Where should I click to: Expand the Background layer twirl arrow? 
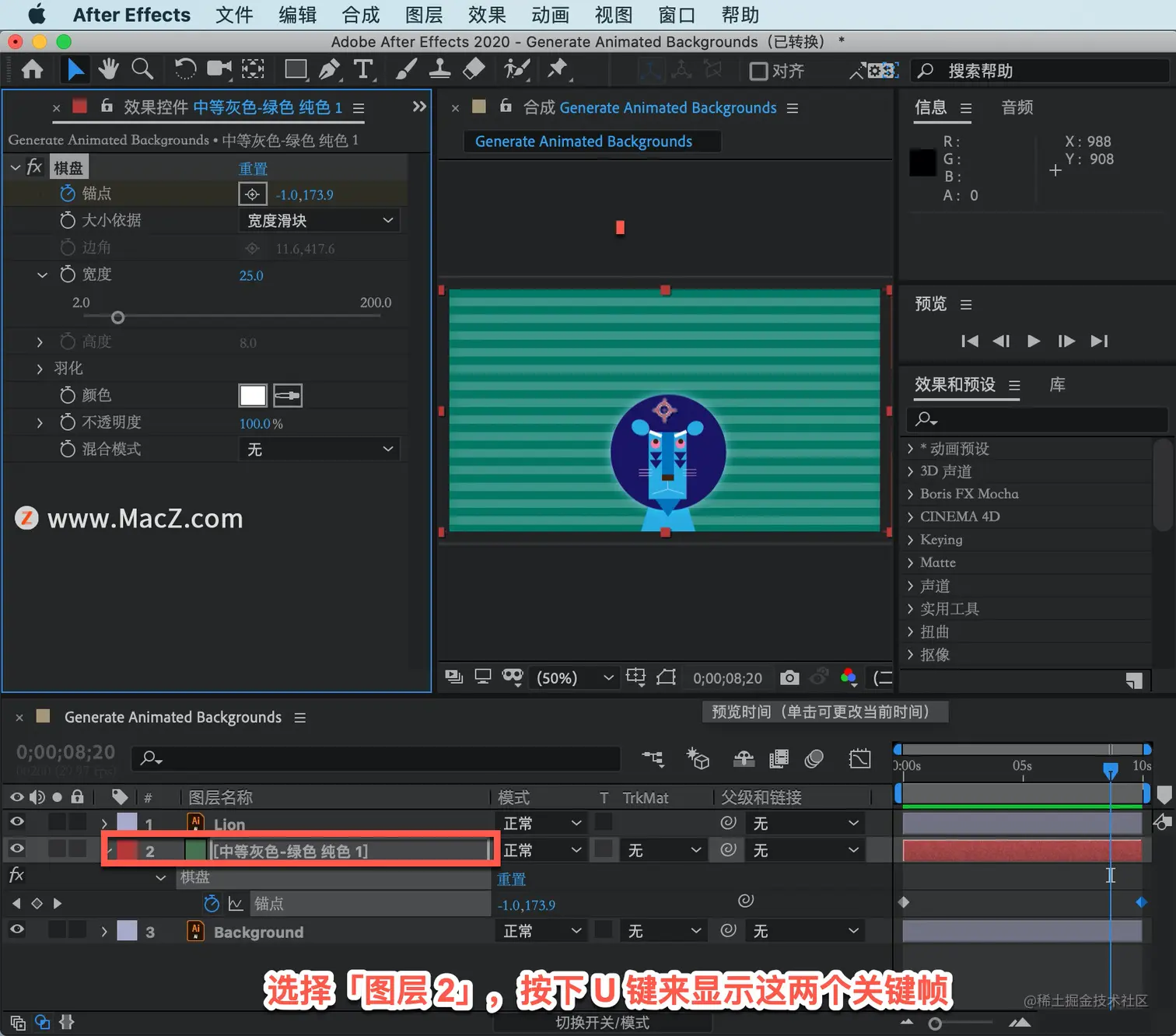(104, 932)
